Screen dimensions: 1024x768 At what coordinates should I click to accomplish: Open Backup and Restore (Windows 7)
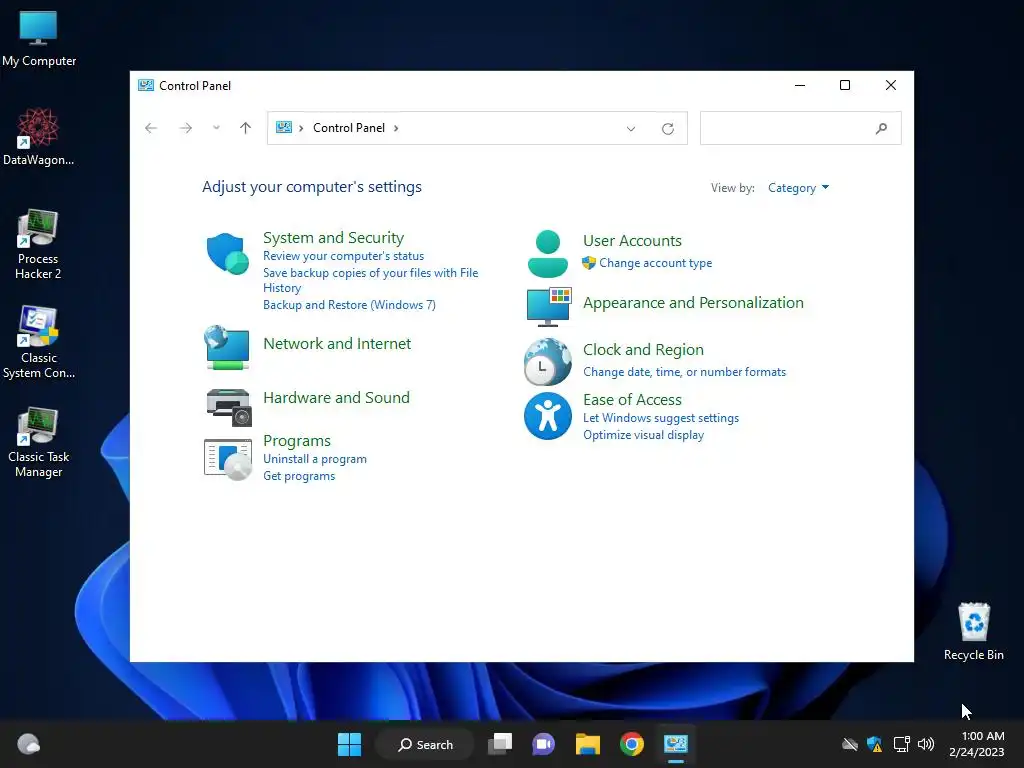tap(349, 305)
